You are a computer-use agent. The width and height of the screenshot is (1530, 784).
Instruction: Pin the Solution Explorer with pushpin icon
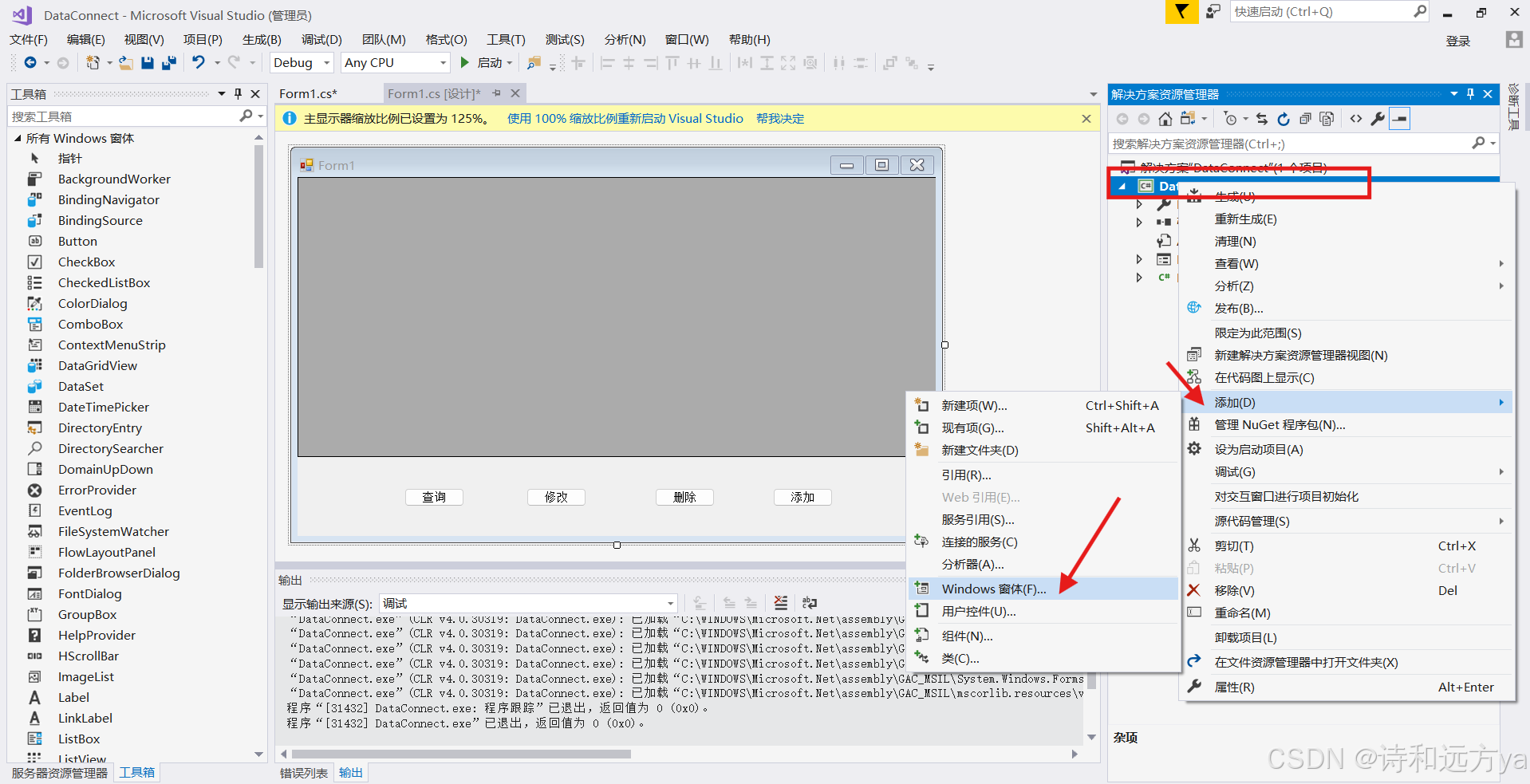[1471, 94]
